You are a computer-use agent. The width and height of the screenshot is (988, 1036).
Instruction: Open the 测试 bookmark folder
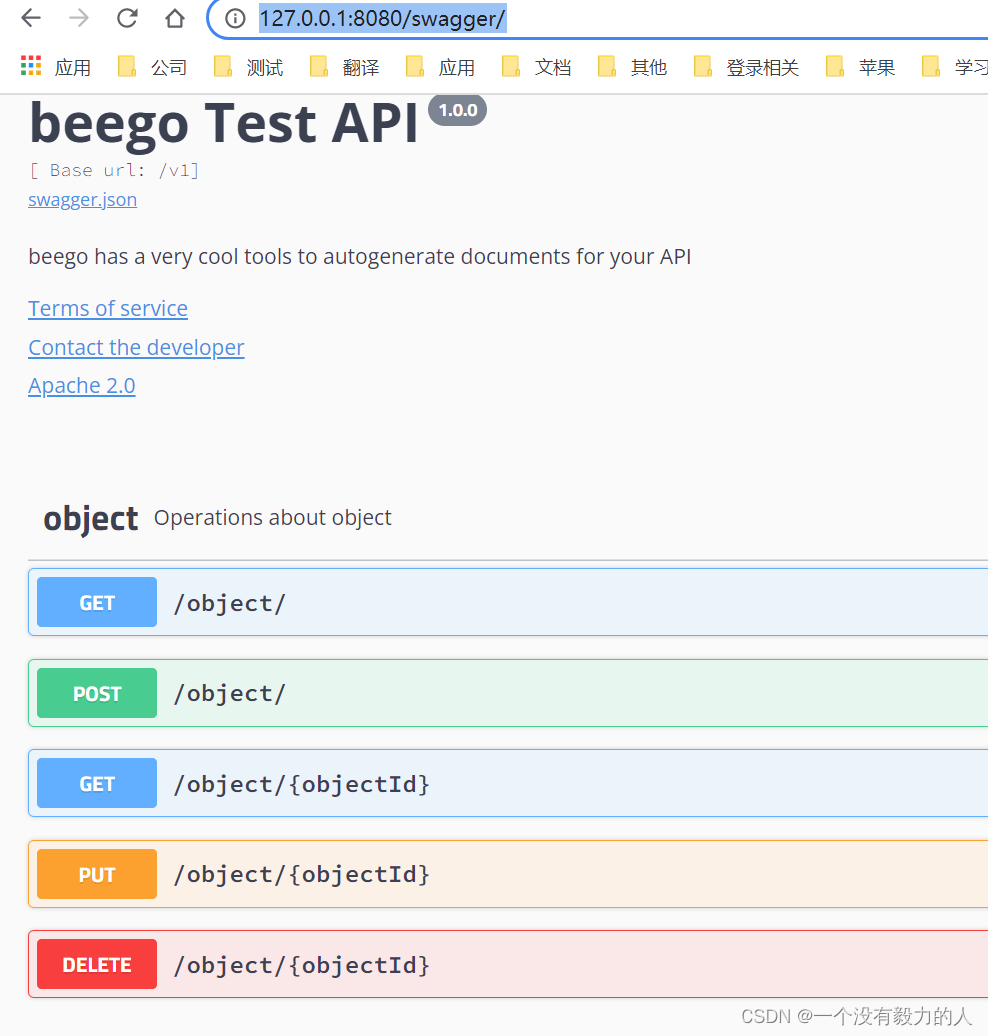click(x=248, y=67)
